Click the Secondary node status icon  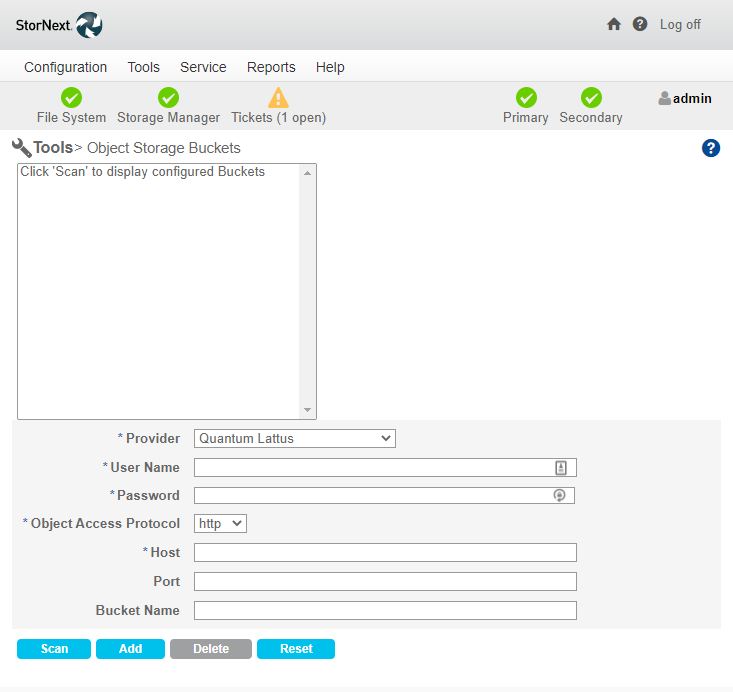coord(591,98)
